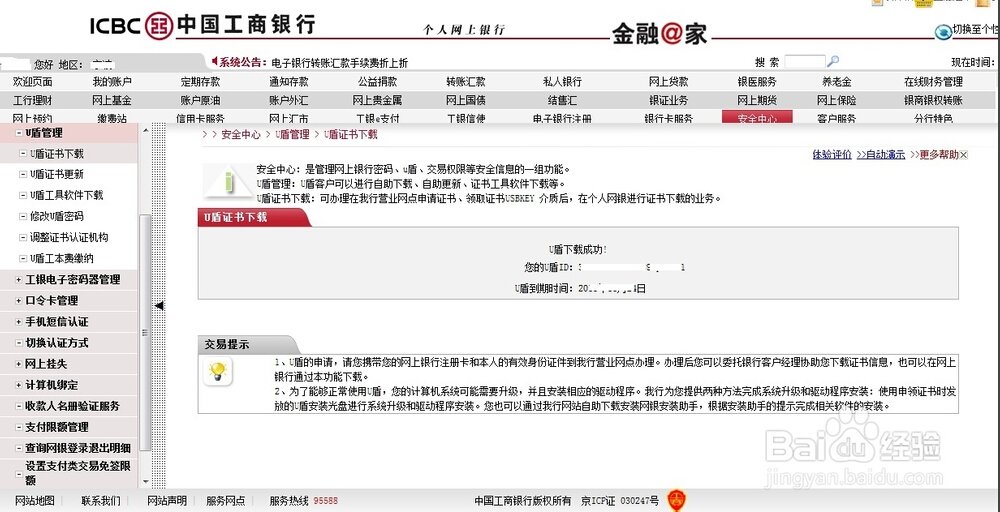Click the green info icon beside 安全中心 description

coord(228,181)
